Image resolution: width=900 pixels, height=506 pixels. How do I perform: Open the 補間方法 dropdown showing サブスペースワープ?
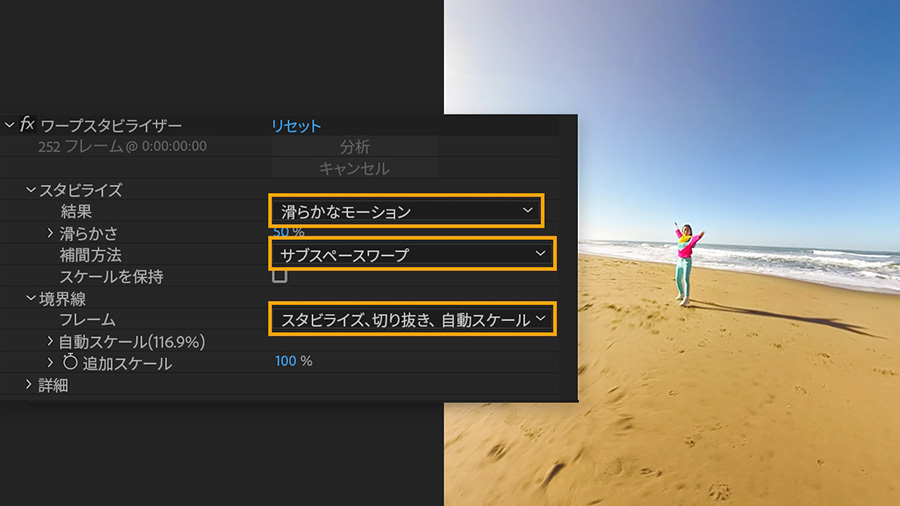(x=412, y=254)
